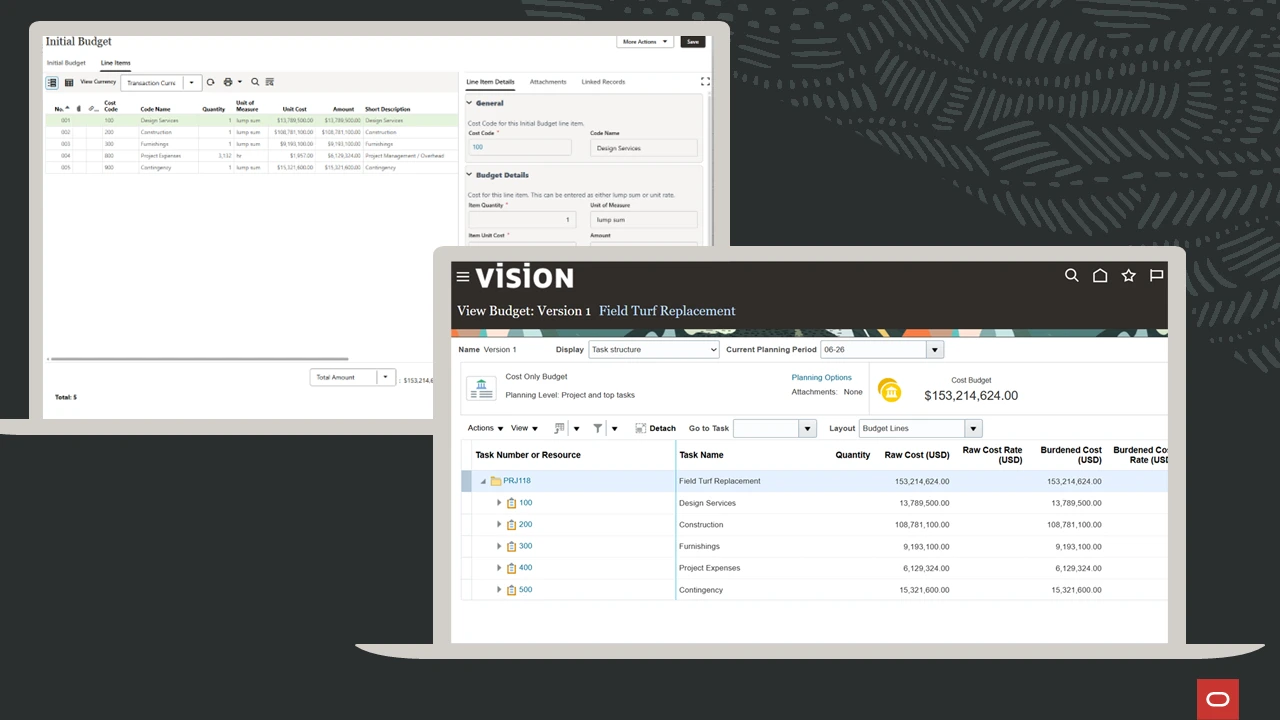Open the Current Planning Period dropdown
The height and width of the screenshot is (720, 1280).
934,350
